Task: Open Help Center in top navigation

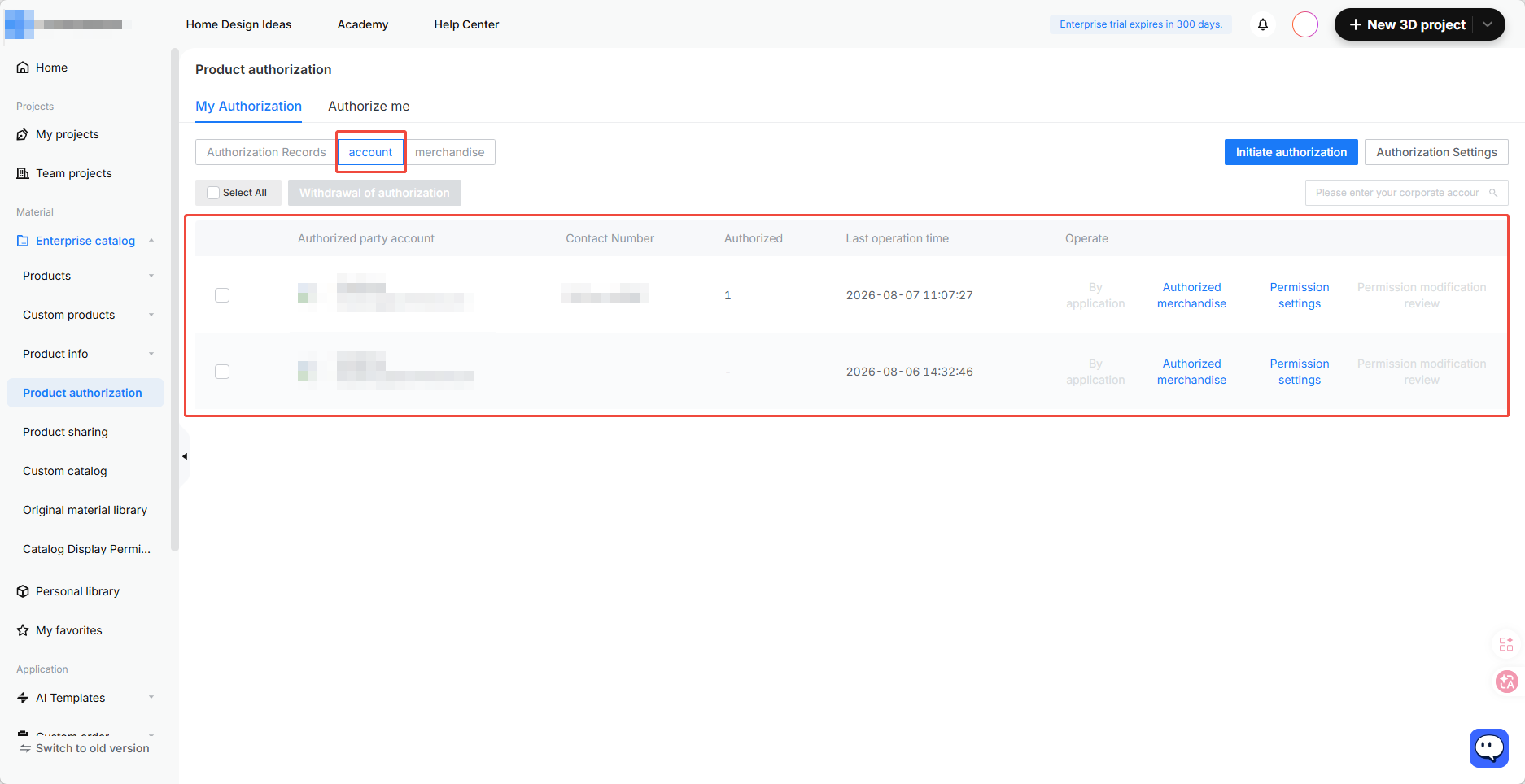Action: [466, 24]
